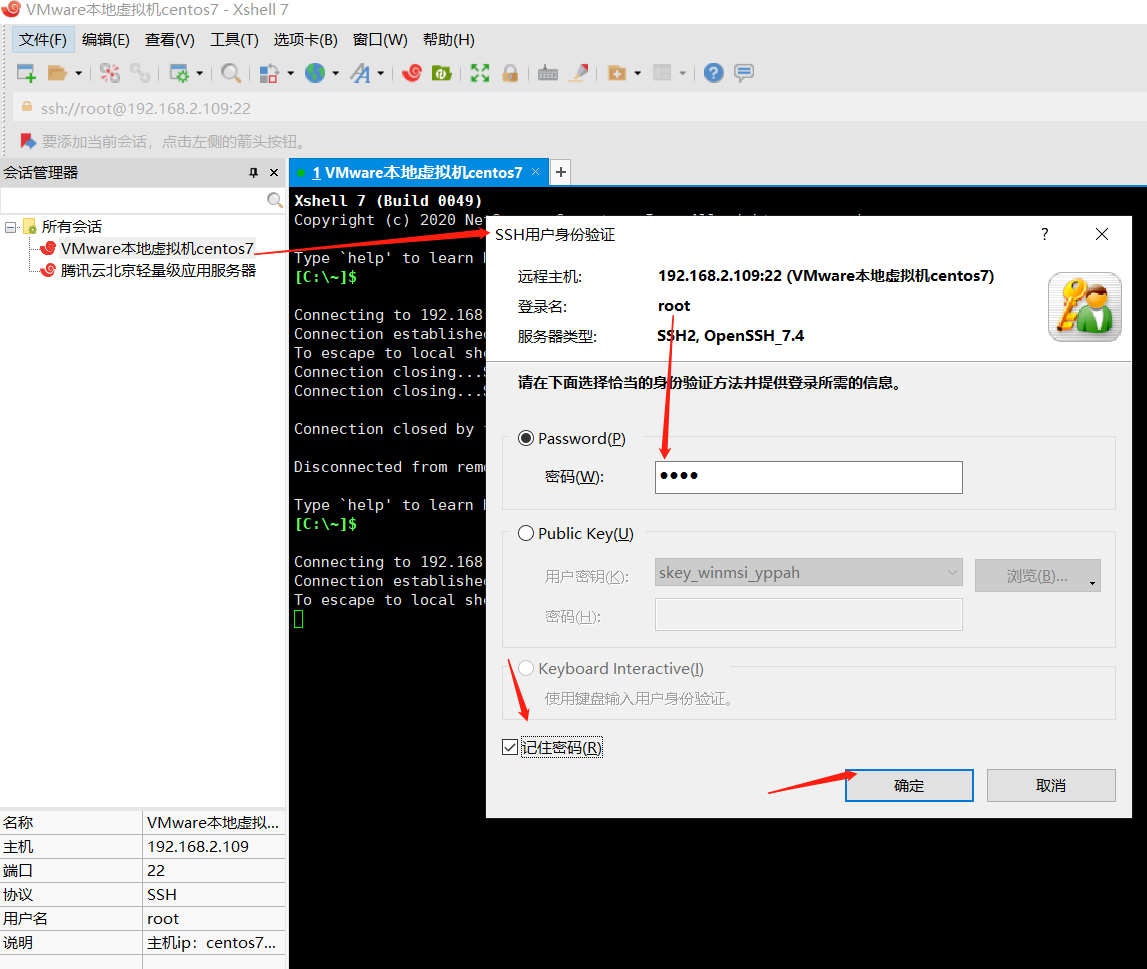This screenshot has height=969, width=1147.
Task: Click the new folder toolbar icon
Action: (617, 73)
